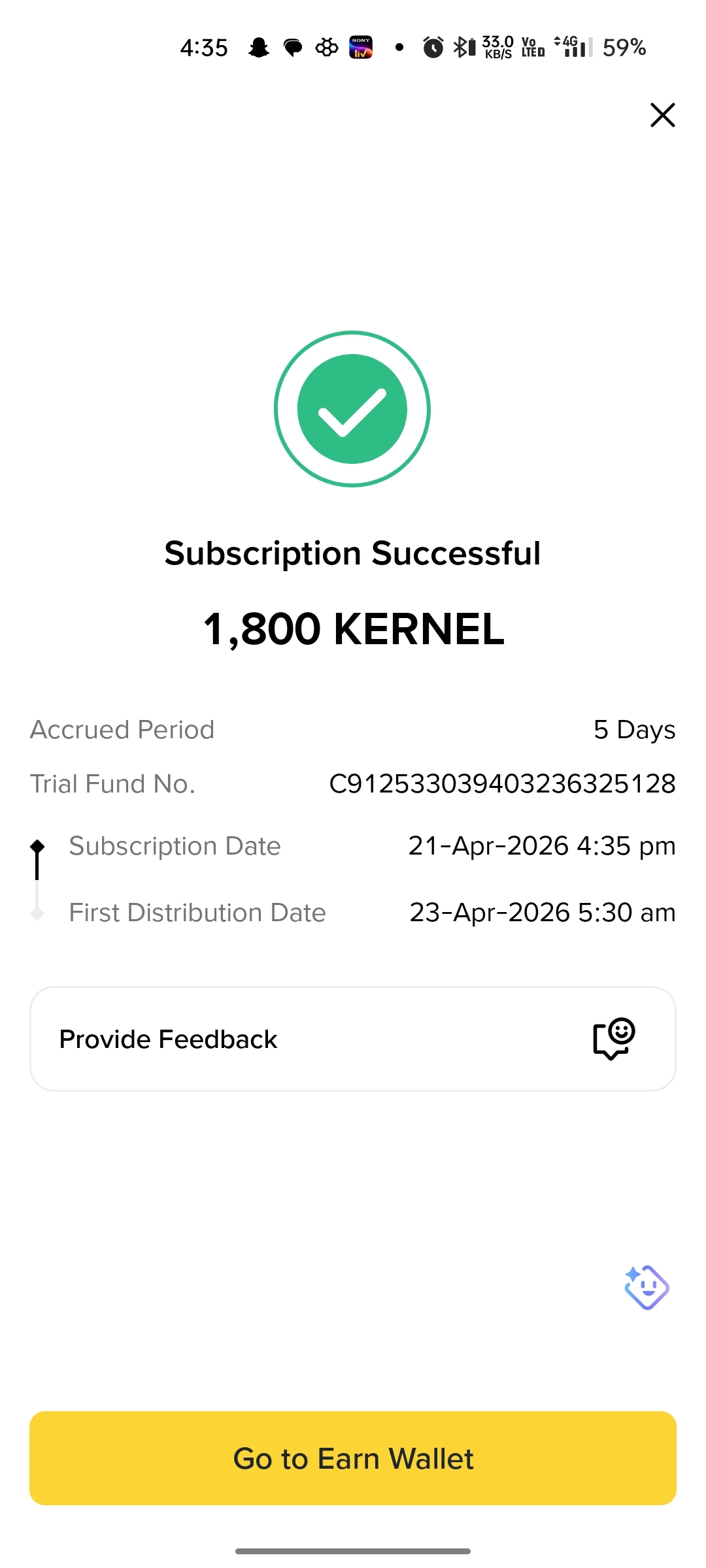The height and width of the screenshot is (1568, 706).
Task: Tap the green success checkmark icon
Action: pyautogui.click(x=352, y=409)
